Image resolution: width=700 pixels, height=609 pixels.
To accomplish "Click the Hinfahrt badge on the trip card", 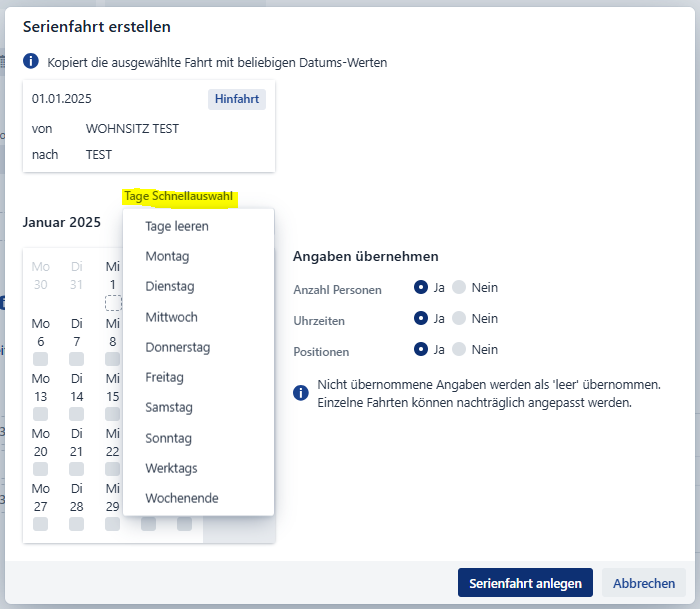I will (x=237, y=99).
